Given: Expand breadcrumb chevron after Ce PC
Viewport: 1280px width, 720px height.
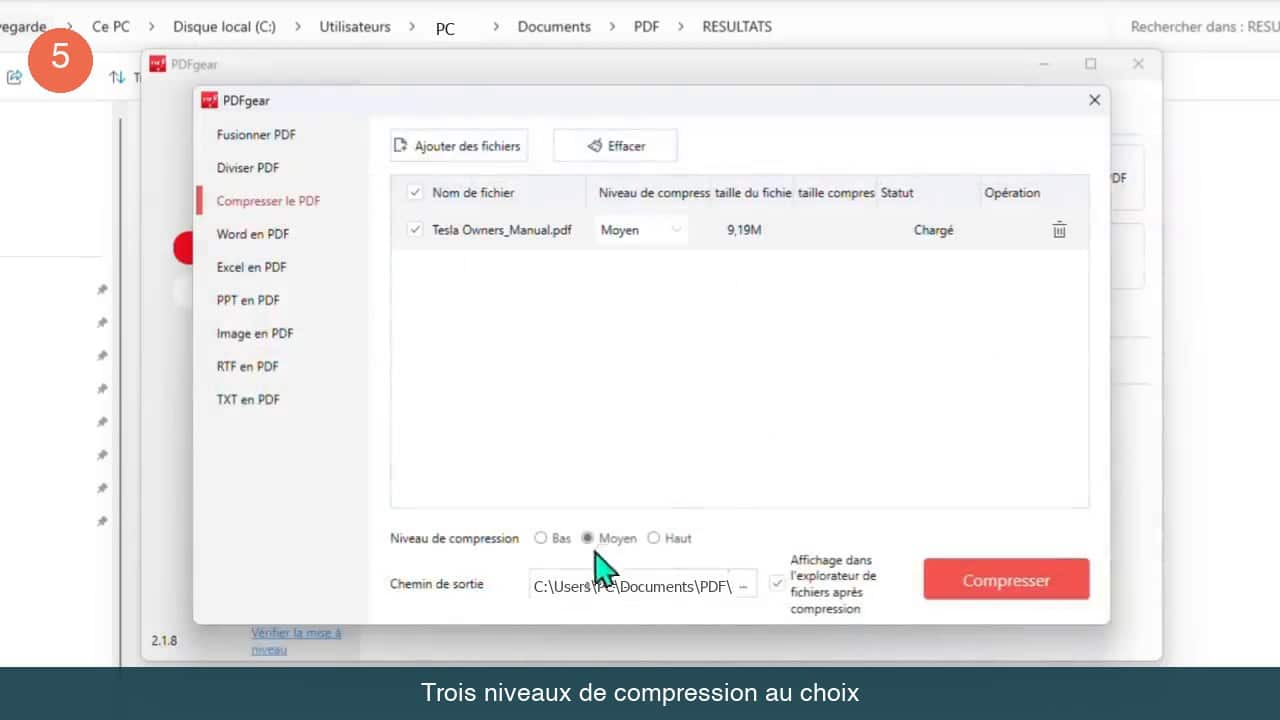Looking at the screenshot, I should [x=151, y=27].
